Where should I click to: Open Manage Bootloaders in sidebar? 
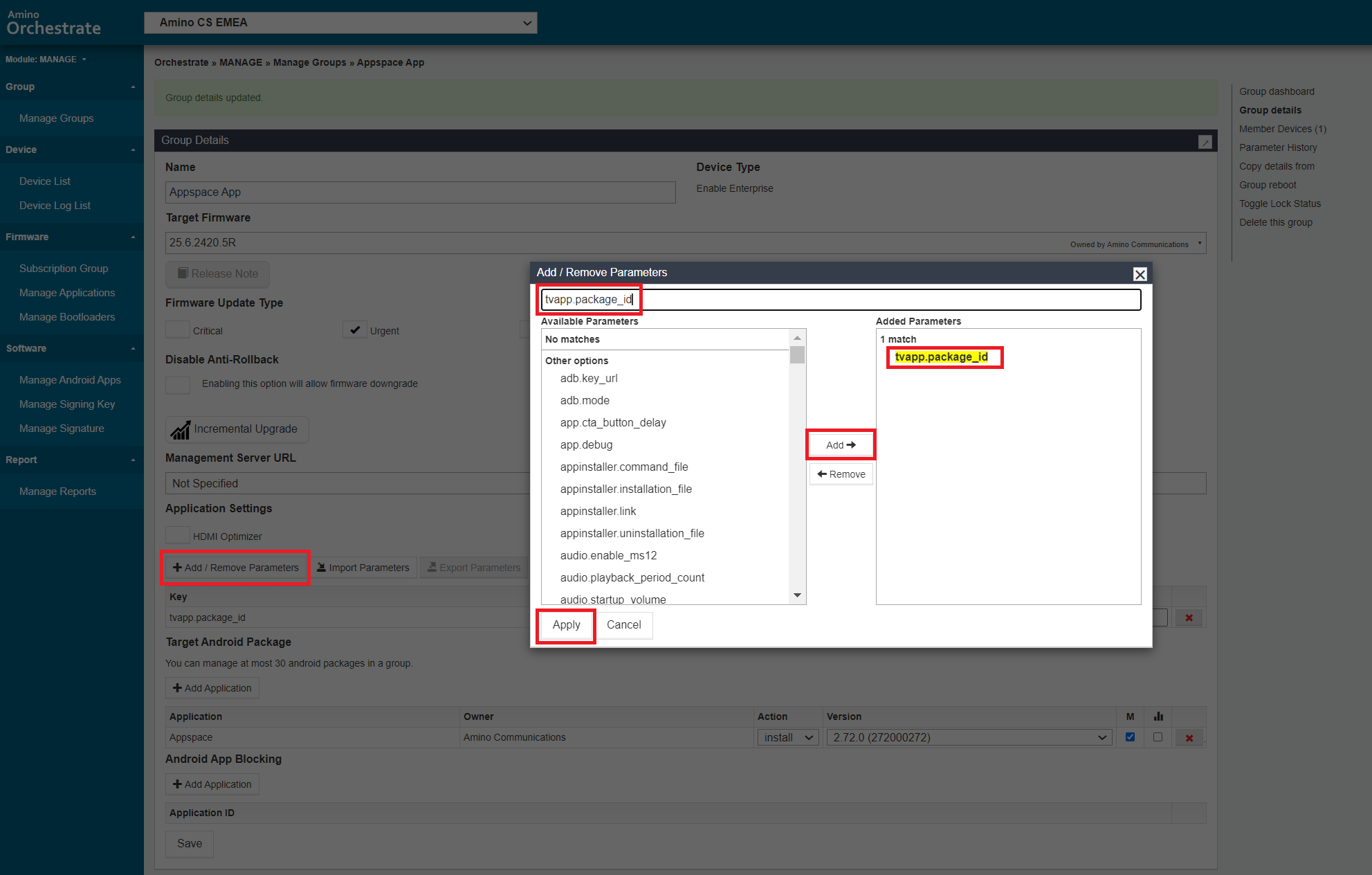[x=67, y=317]
